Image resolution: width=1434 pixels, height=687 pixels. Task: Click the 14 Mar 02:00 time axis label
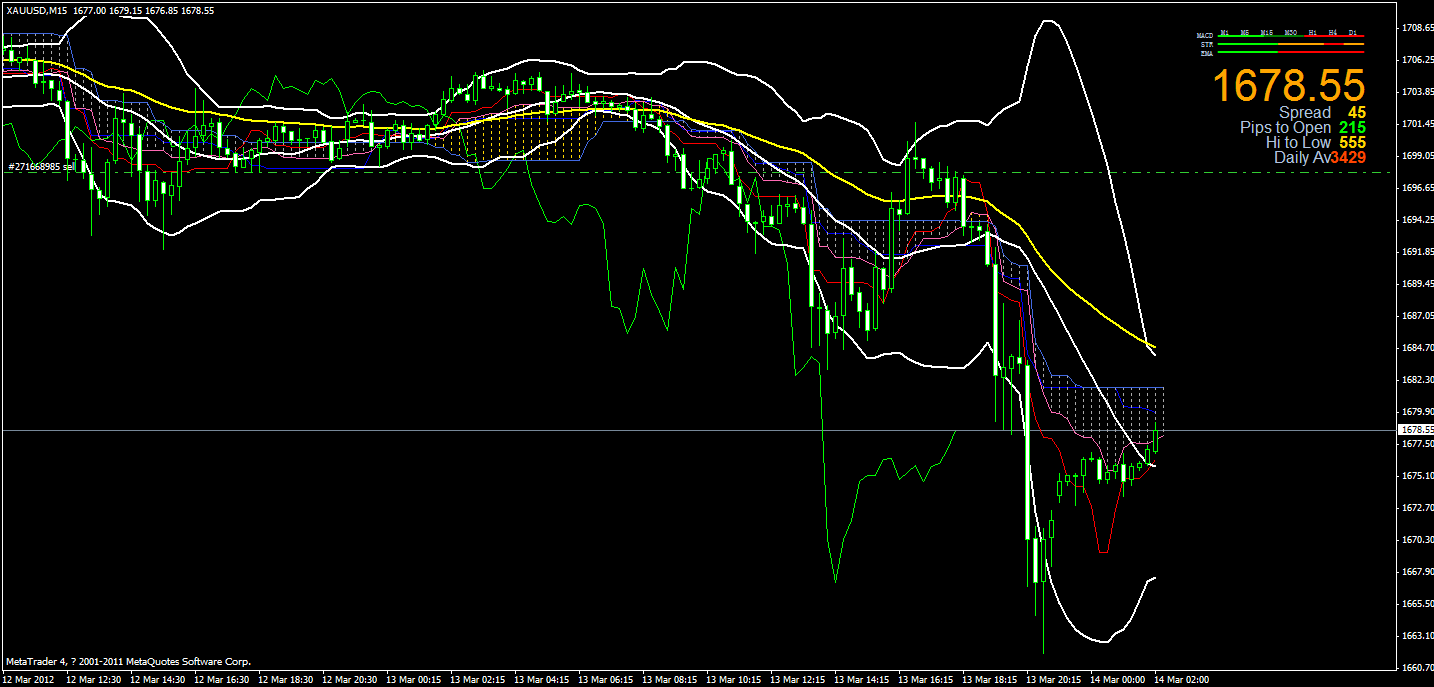point(1183,679)
